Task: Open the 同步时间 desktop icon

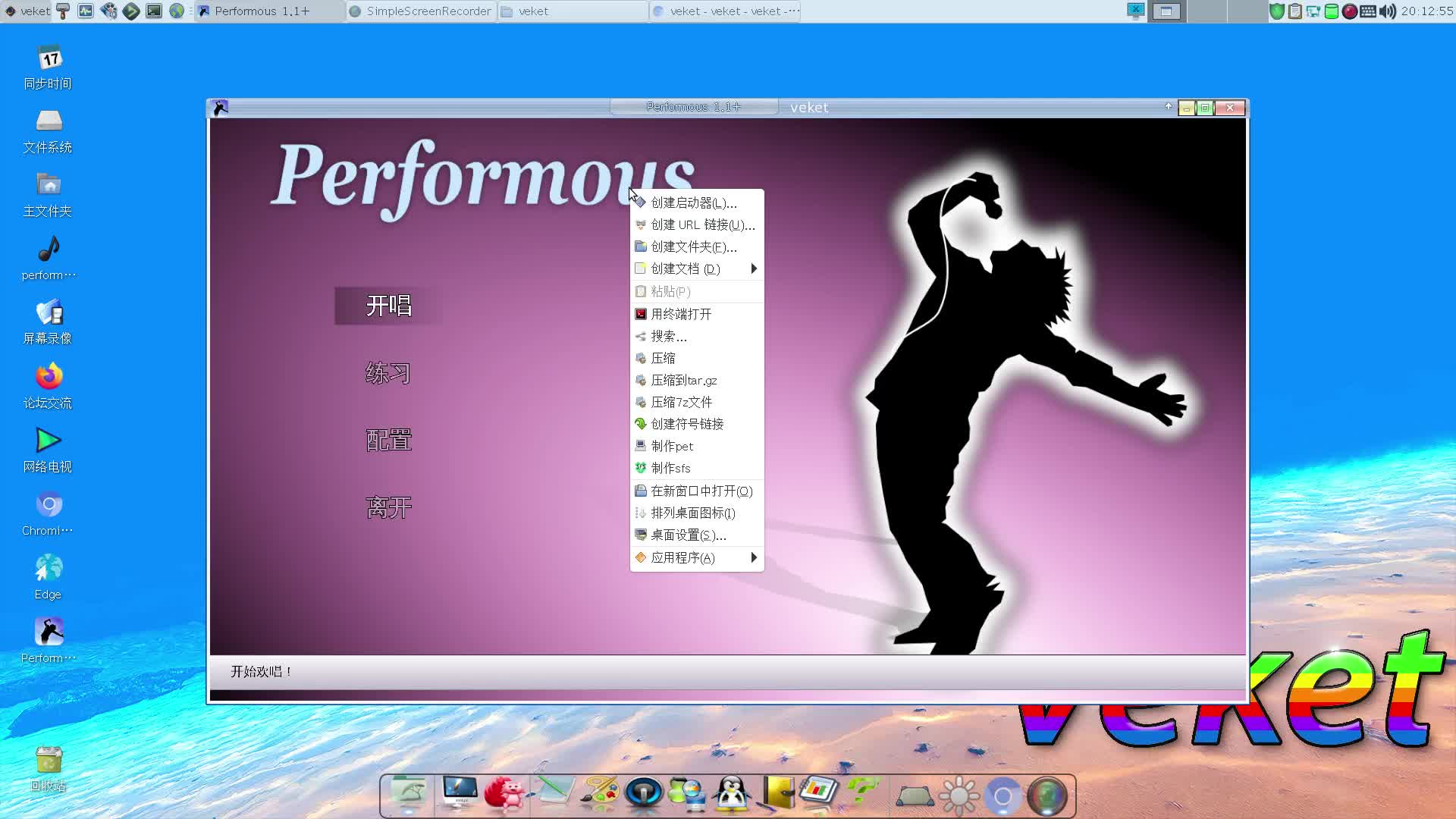Action: [x=48, y=67]
